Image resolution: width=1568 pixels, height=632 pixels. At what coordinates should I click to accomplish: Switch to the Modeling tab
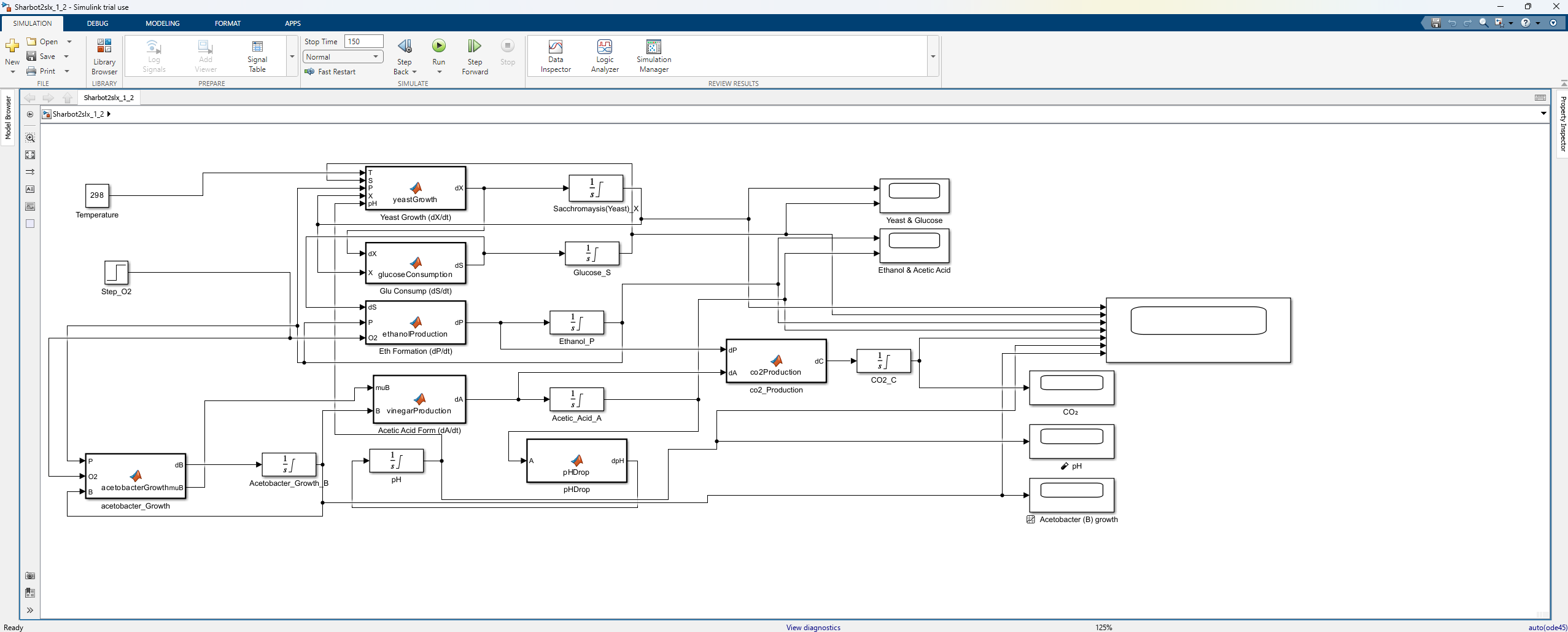tap(162, 23)
